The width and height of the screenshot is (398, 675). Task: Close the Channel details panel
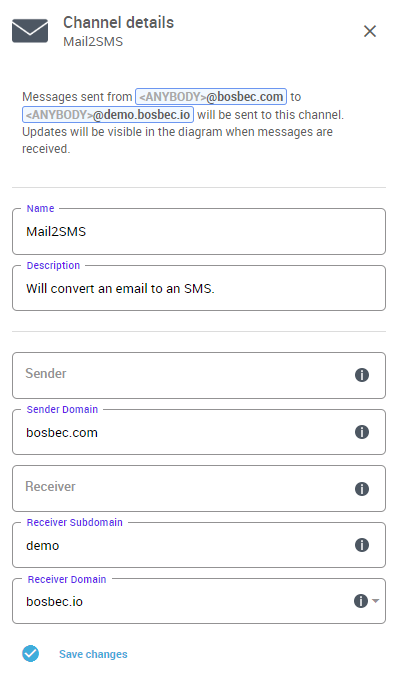click(x=370, y=31)
